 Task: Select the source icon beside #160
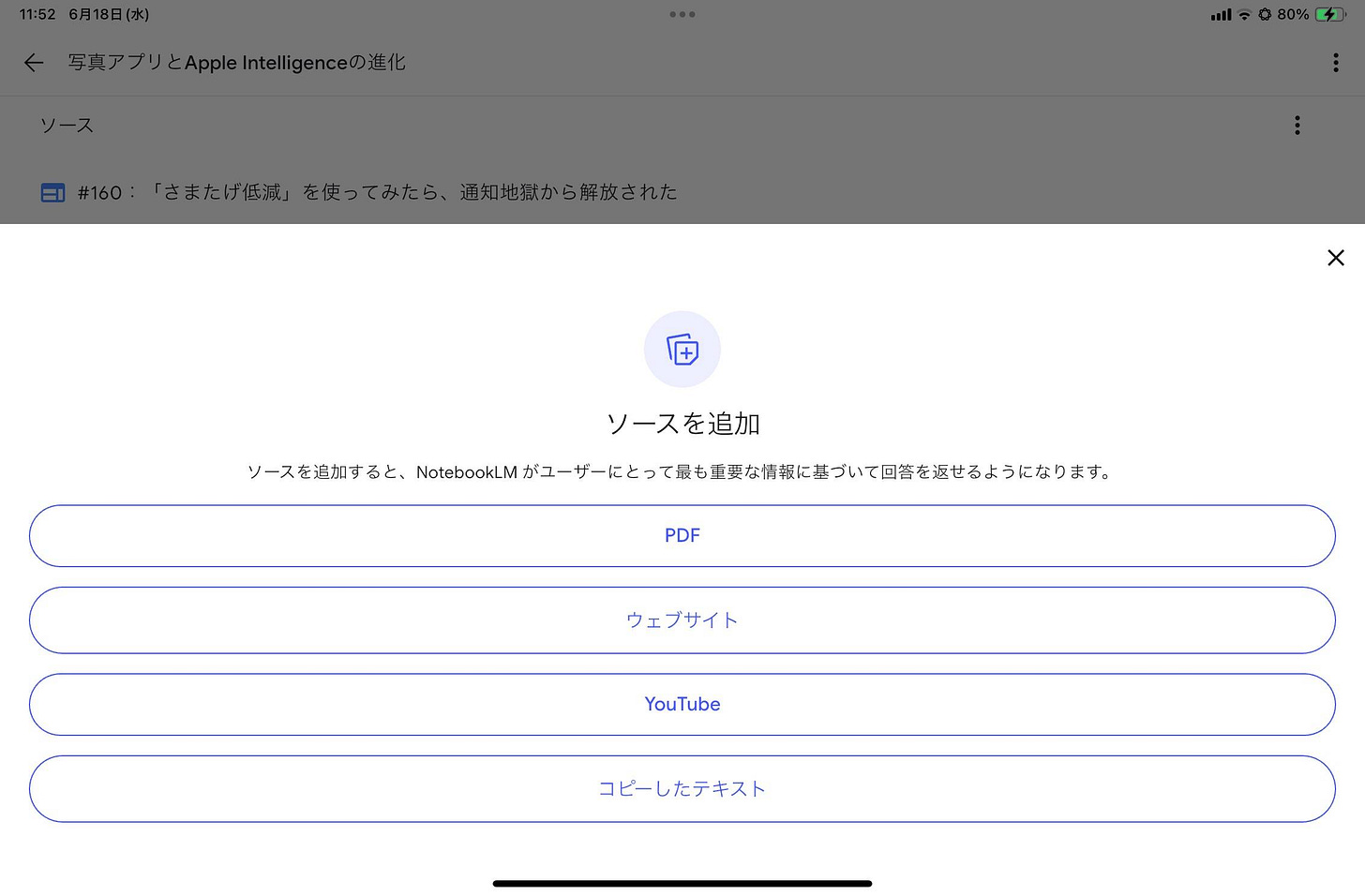(x=53, y=193)
